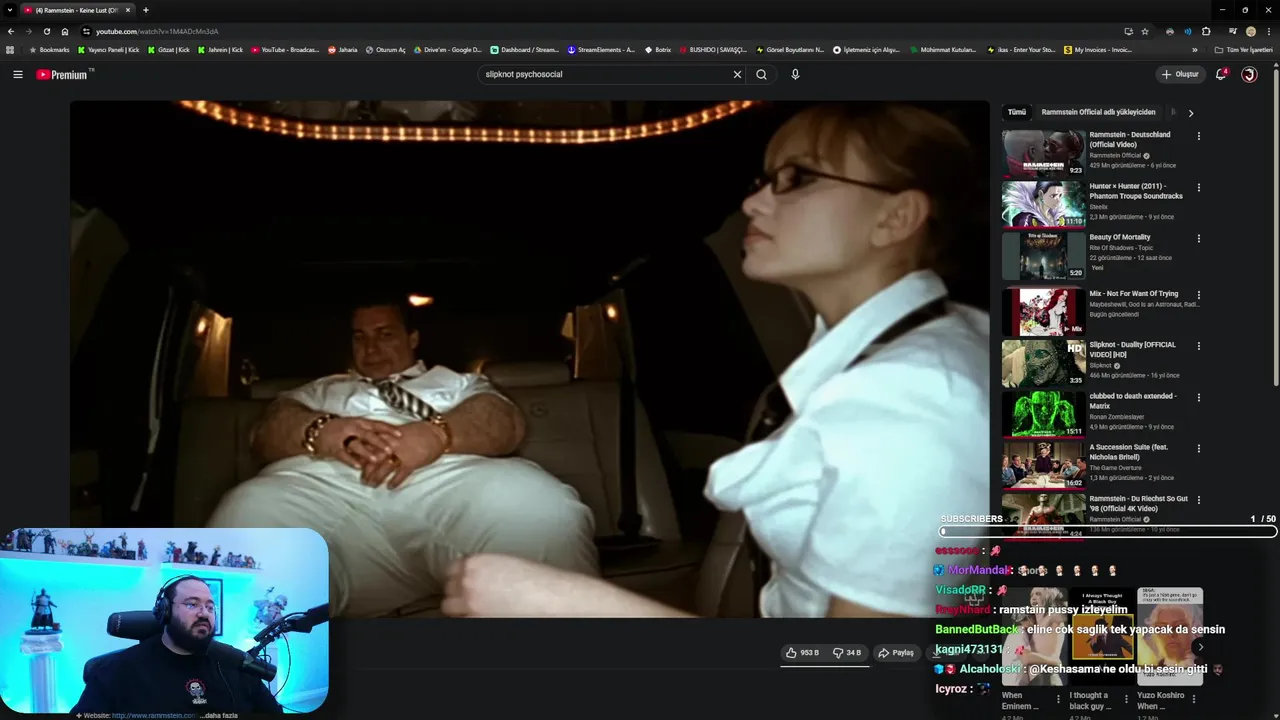Play Hunter × Hunter Phantom Troupe thumbnail
The height and width of the screenshot is (720, 1280).
1043,204
